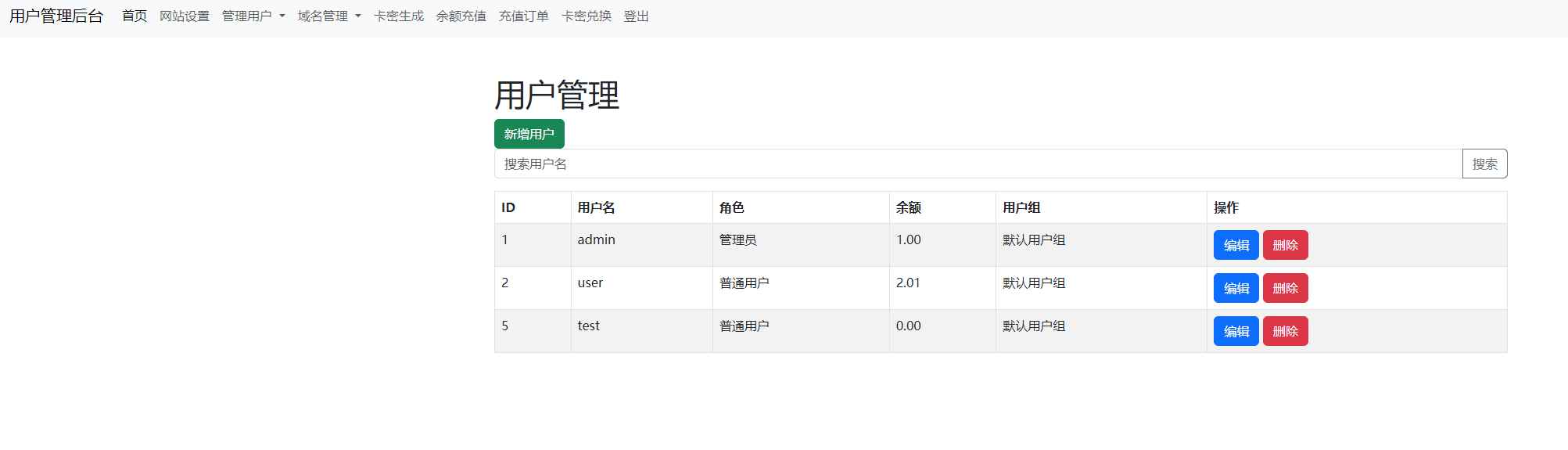The height and width of the screenshot is (450, 1568).
Task: Edit the test user
Action: click(x=1236, y=331)
